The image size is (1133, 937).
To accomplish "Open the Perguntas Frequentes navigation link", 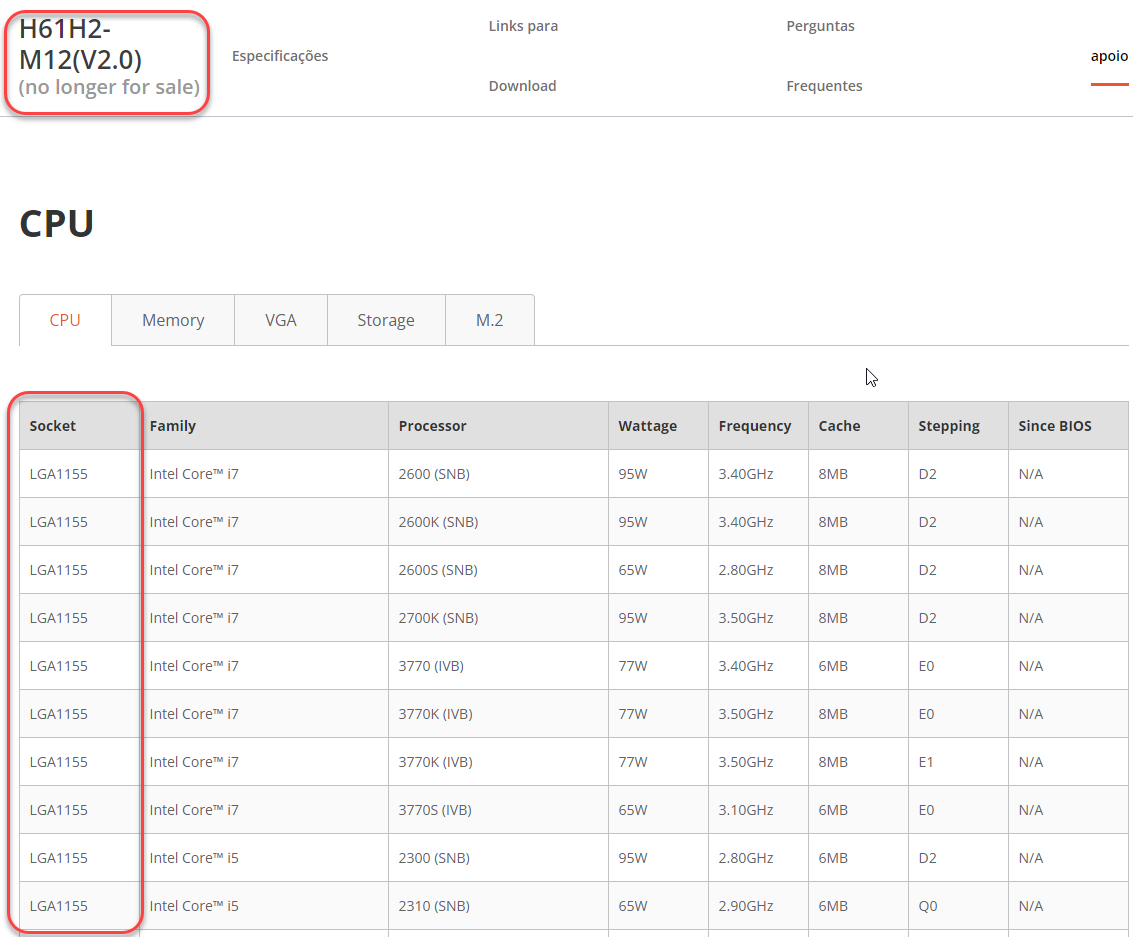I will 824,56.
